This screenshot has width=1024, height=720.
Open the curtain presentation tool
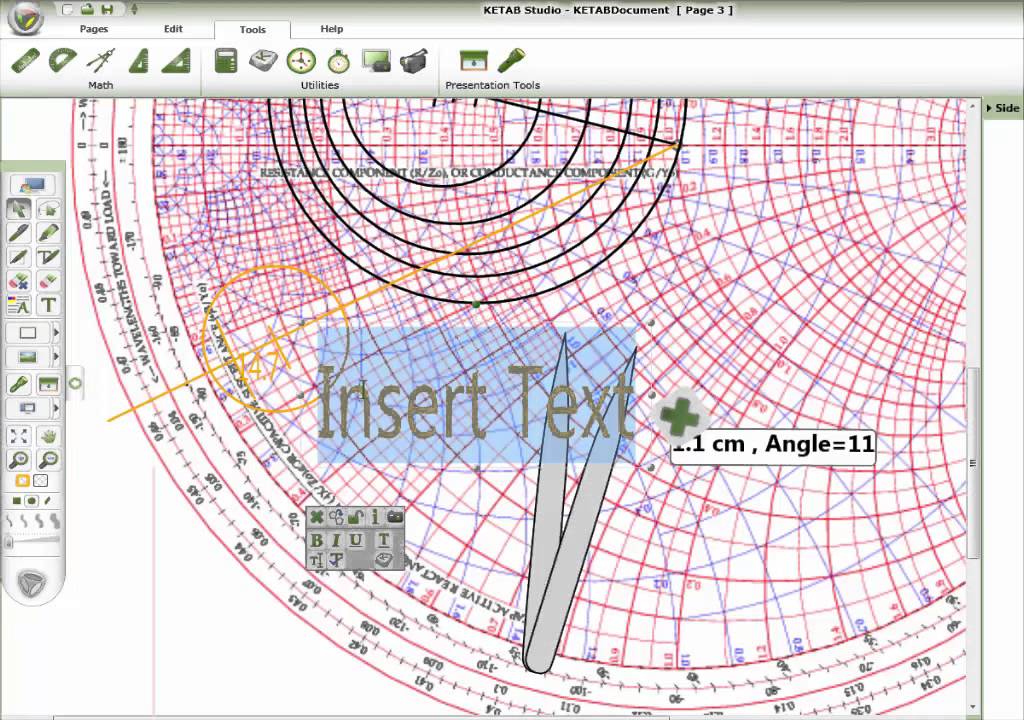[473, 61]
